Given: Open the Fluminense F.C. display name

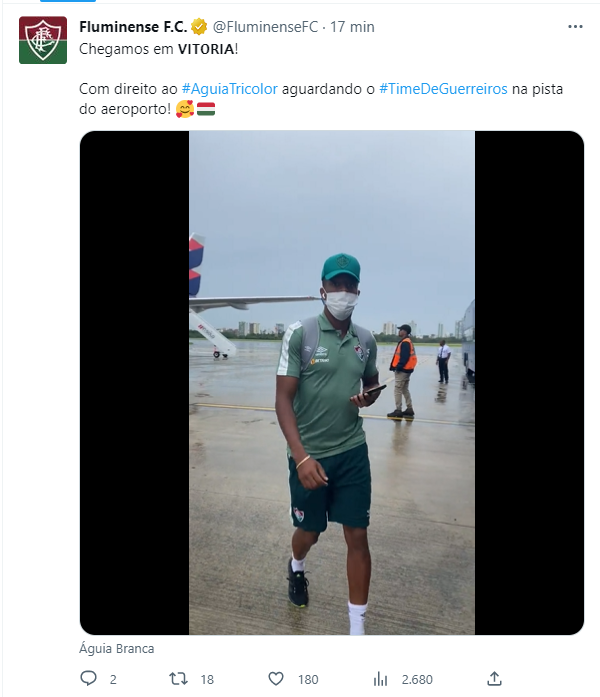Looking at the screenshot, I should pyautogui.click(x=133, y=27).
